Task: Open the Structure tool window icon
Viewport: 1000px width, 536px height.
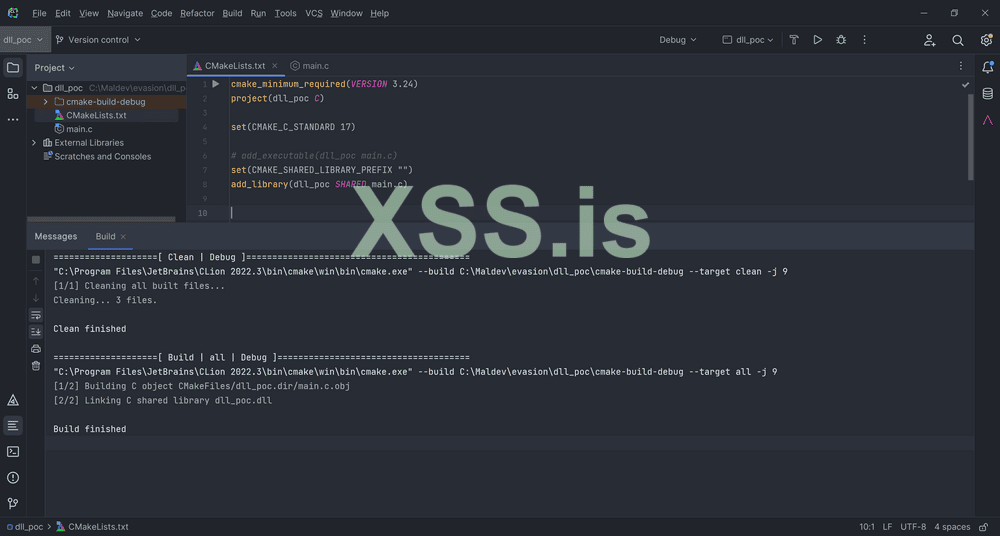Action: pos(13,94)
